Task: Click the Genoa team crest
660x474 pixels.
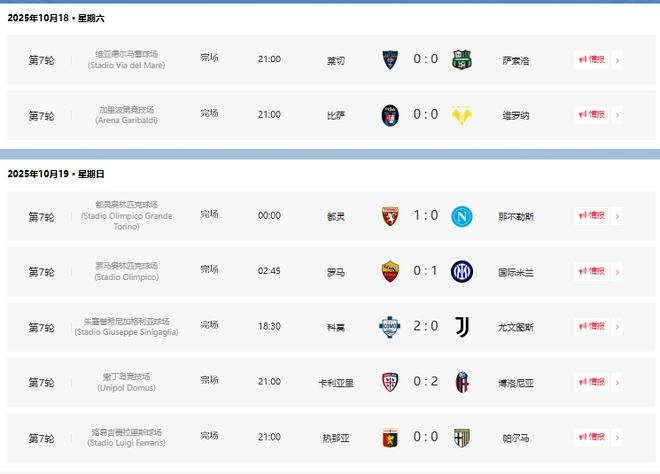Action: coord(390,437)
